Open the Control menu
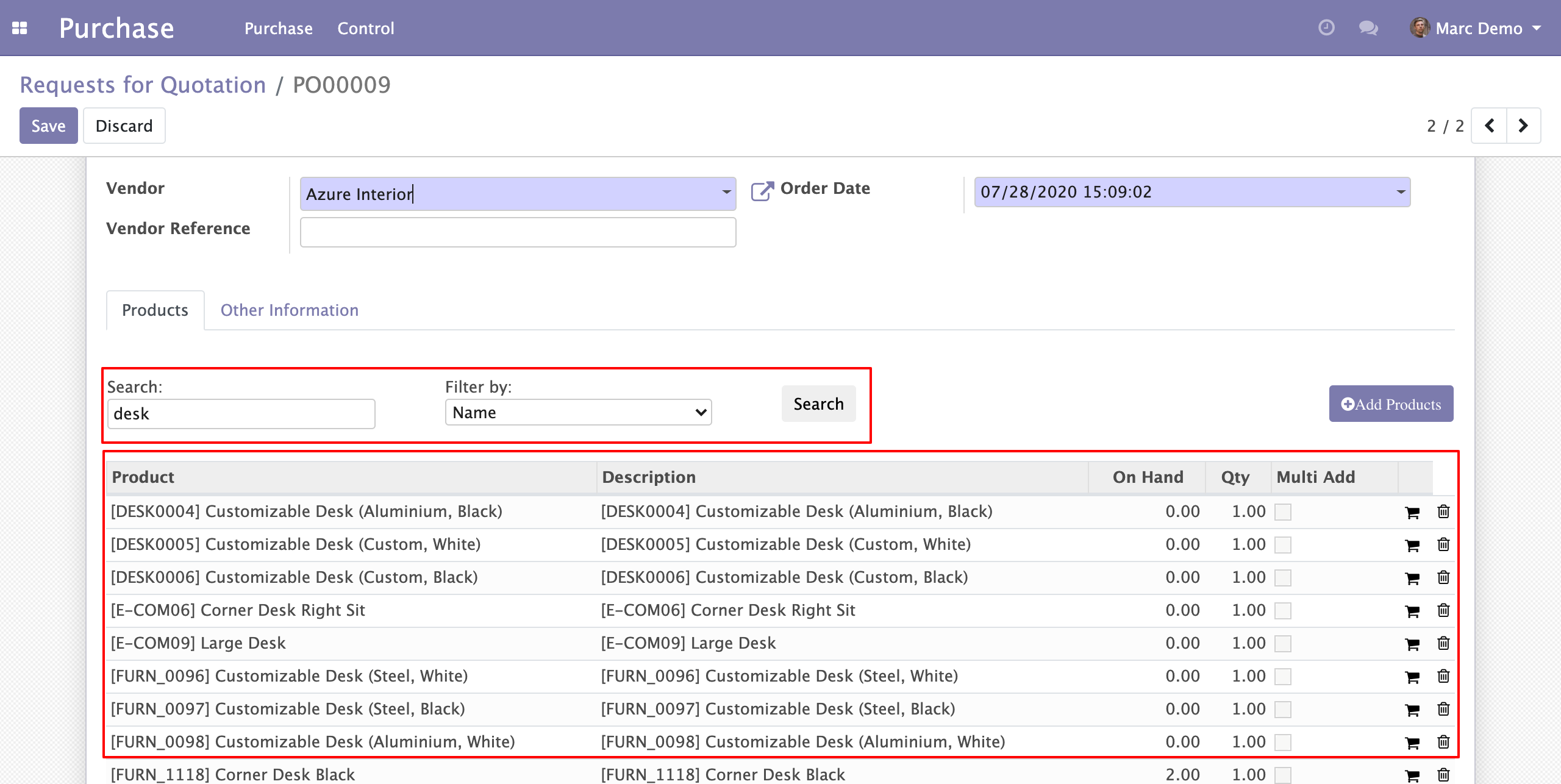Viewport: 1561px width, 784px height. point(366,28)
